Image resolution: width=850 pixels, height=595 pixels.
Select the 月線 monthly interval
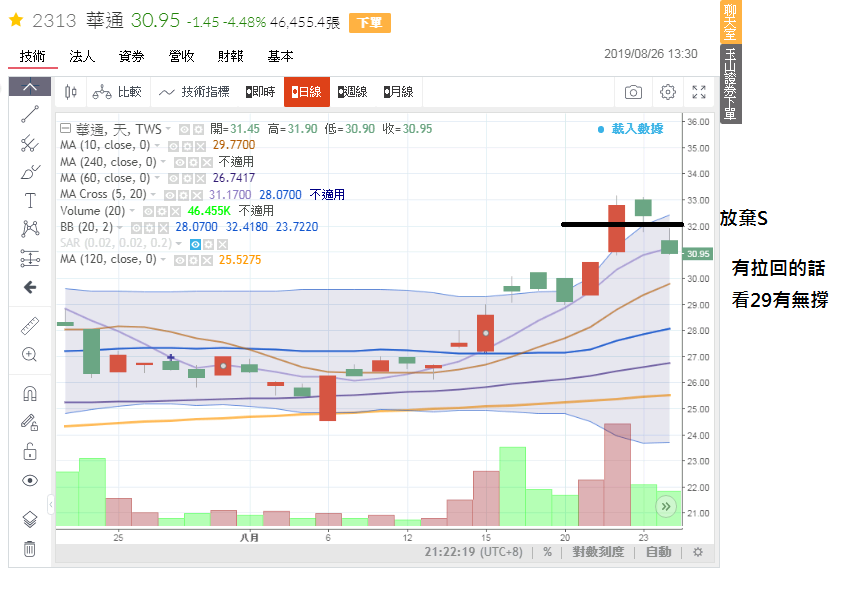(398, 92)
